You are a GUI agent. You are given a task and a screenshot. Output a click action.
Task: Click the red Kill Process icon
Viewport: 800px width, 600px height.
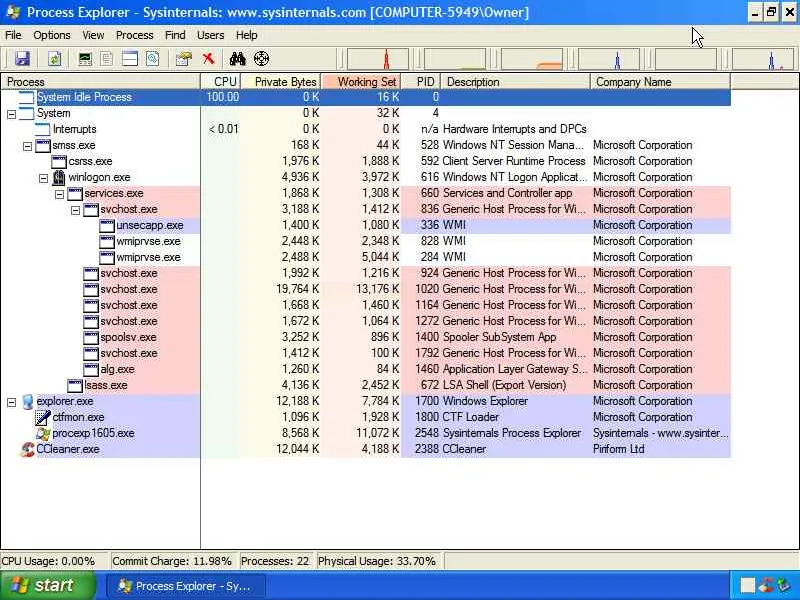coord(208,59)
